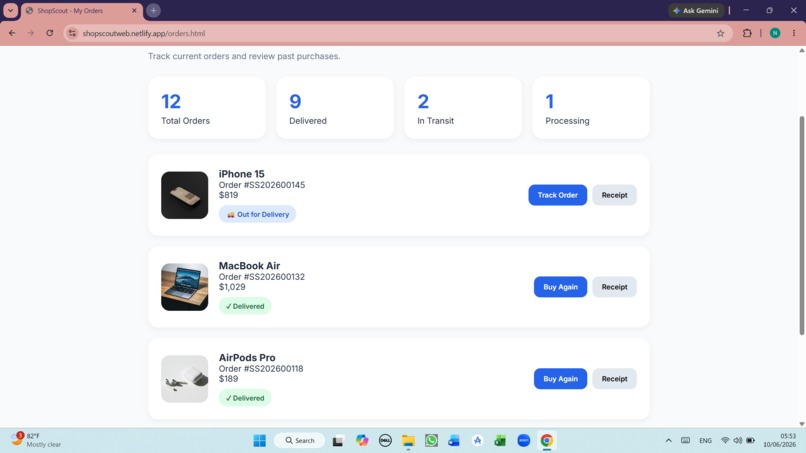Open the MacBook Air receipt
The image size is (806, 453).
pyautogui.click(x=614, y=287)
